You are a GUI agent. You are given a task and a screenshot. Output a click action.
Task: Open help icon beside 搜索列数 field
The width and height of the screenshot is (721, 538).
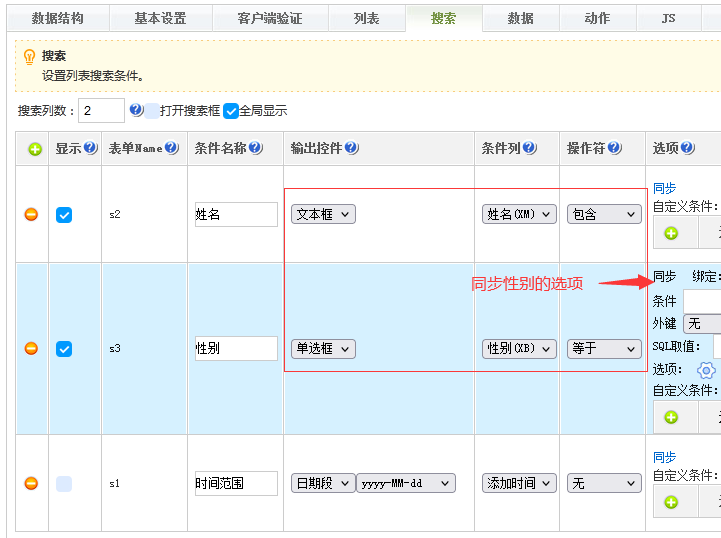pyautogui.click(x=136, y=110)
